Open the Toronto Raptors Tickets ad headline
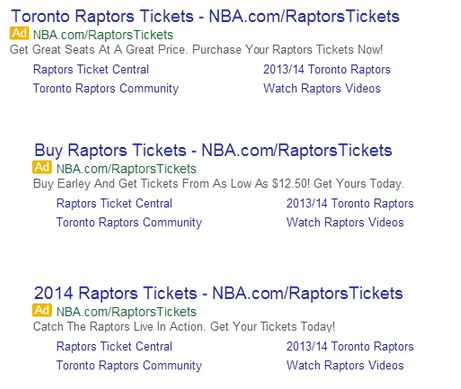 pyautogui.click(x=205, y=16)
